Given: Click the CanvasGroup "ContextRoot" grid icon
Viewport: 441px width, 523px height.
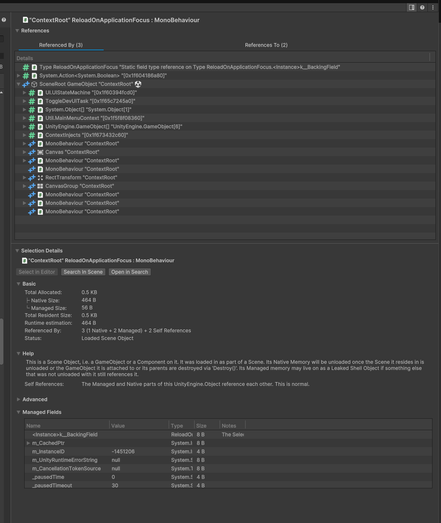Looking at the screenshot, I should [x=40, y=186].
